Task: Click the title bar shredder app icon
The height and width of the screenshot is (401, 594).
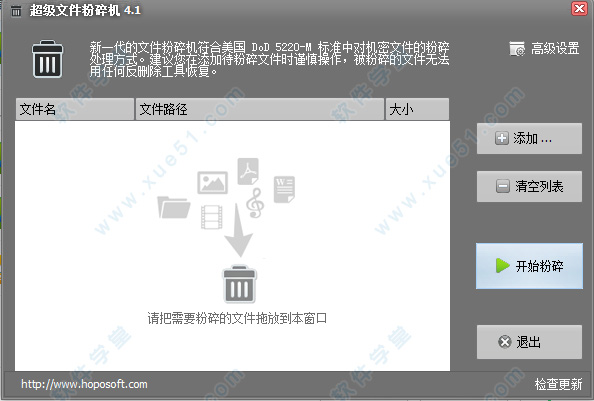Action: [16, 11]
